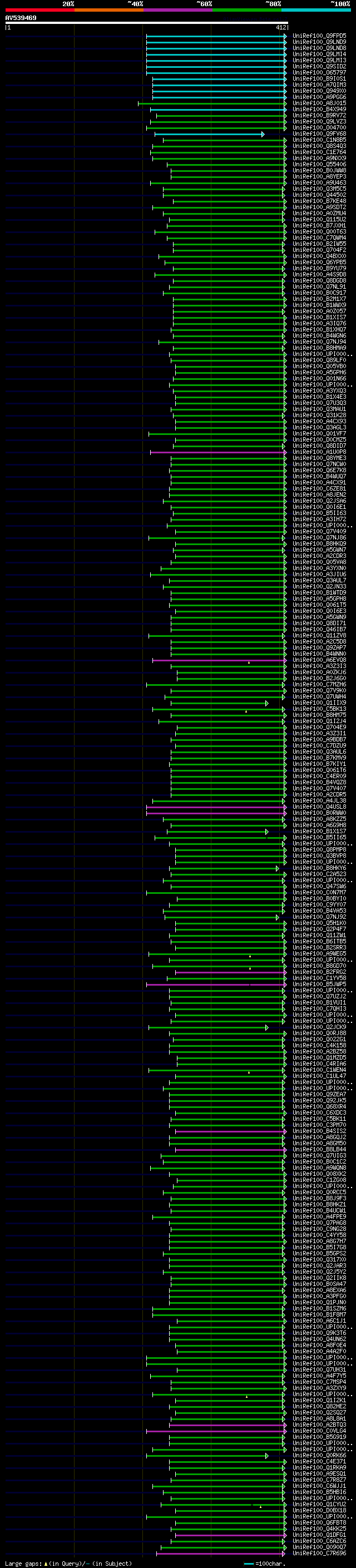The height and width of the screenshot is (1568, 356).
Task: Click the purple ~60% identity legend segment
Action: 177,10
